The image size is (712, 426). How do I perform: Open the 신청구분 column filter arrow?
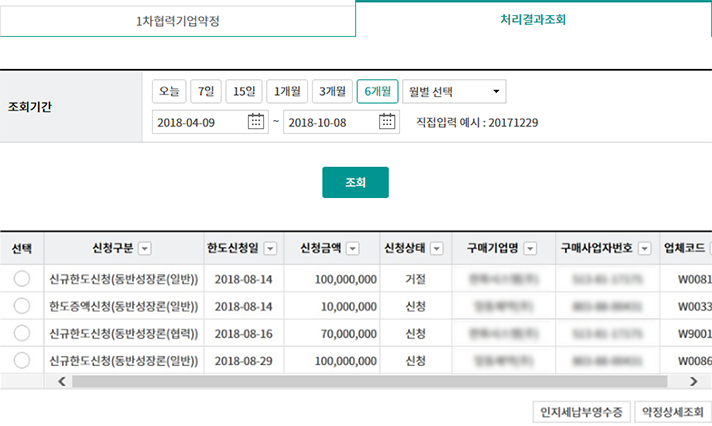coord(145,249)
